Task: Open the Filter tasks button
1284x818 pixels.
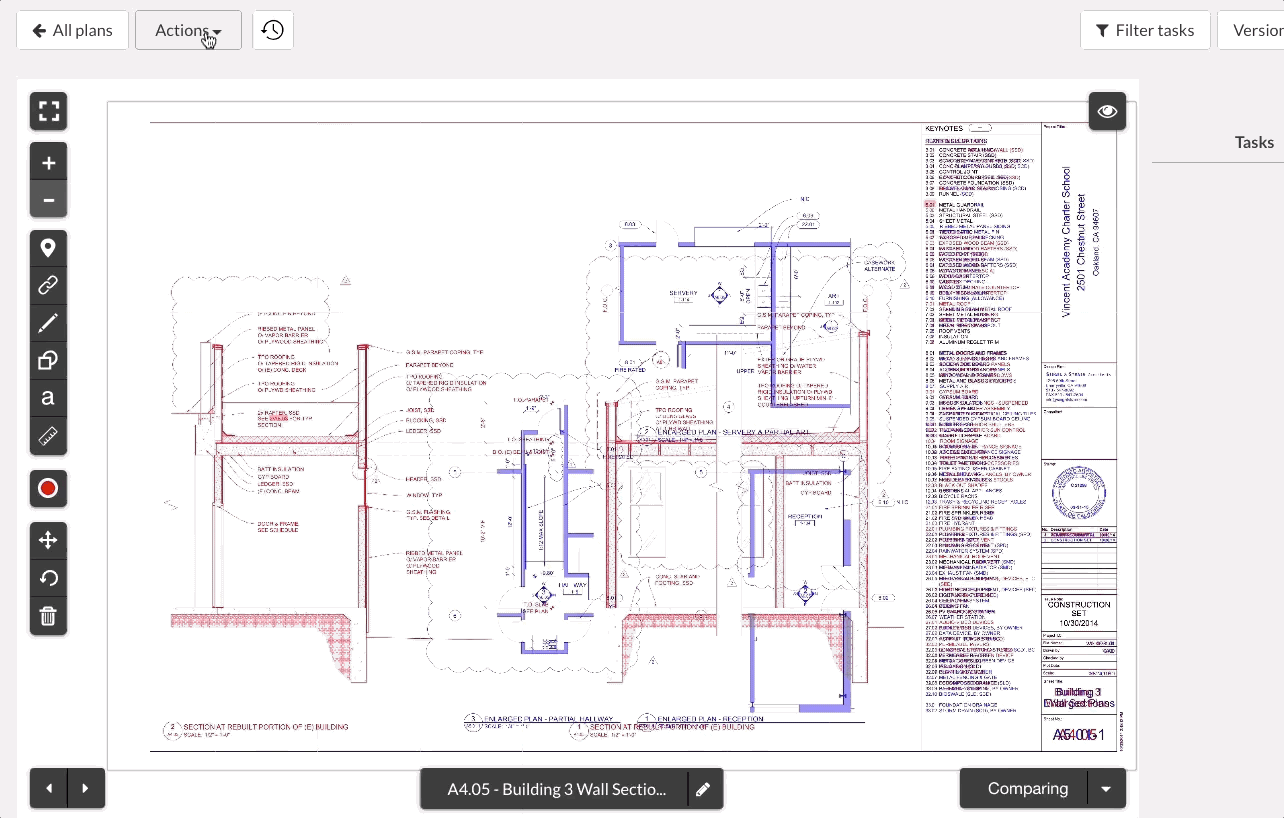Action: click(1145, 30)
